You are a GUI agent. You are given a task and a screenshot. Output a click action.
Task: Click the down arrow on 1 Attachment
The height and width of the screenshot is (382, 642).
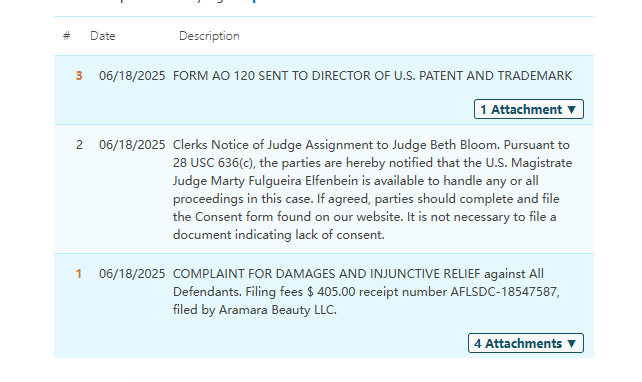click(572, 110)
